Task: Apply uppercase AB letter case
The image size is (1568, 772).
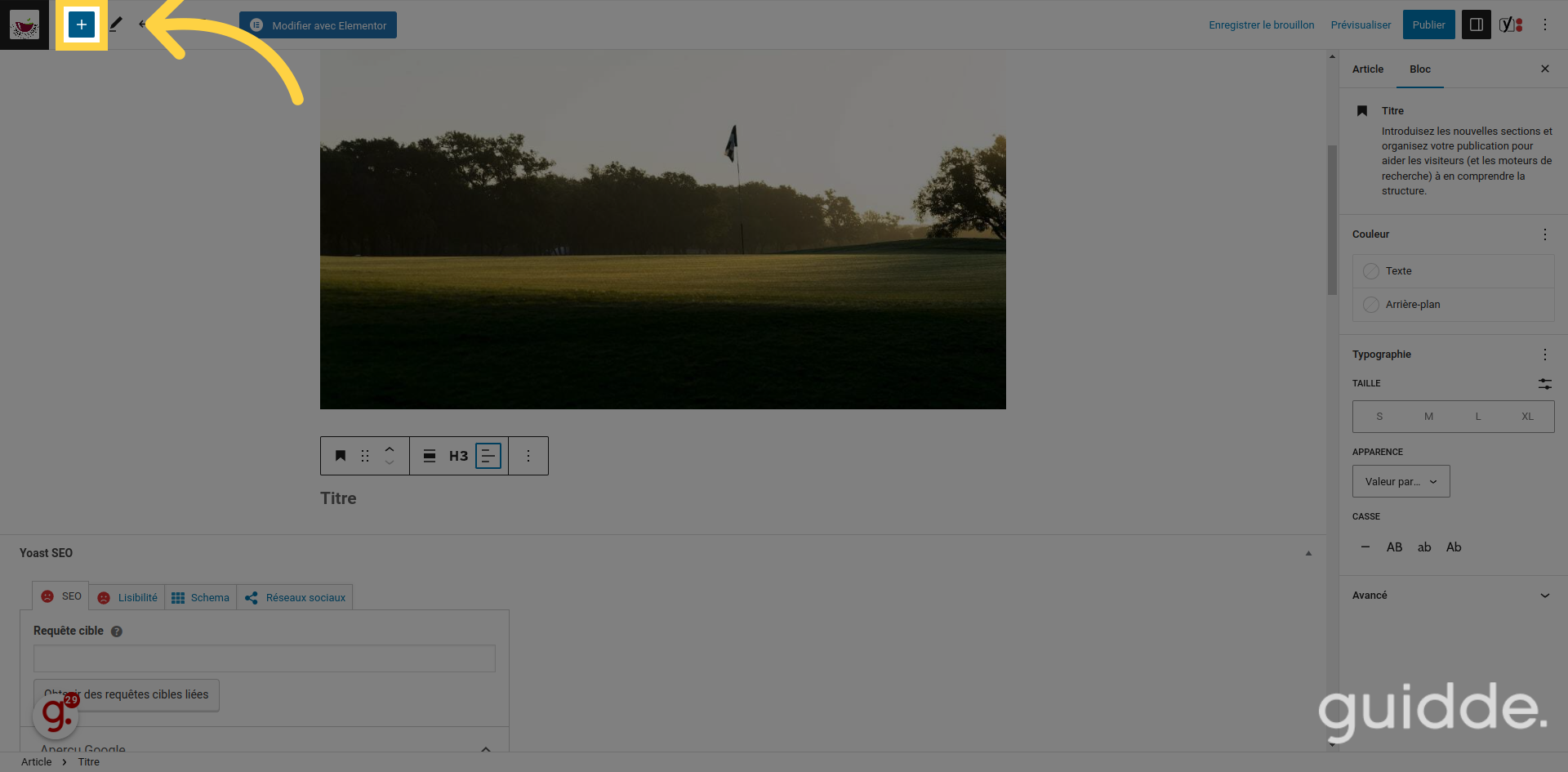Action: pyautogui.click(x=1394, y=547)
